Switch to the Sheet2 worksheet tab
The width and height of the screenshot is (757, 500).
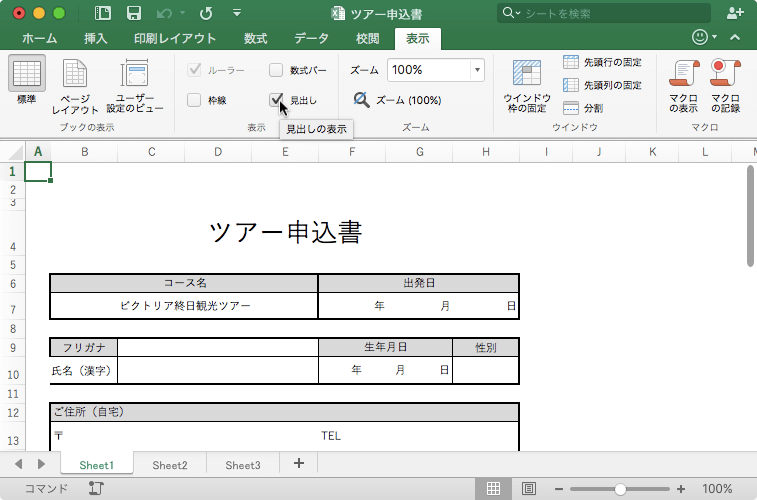(170, 465)
